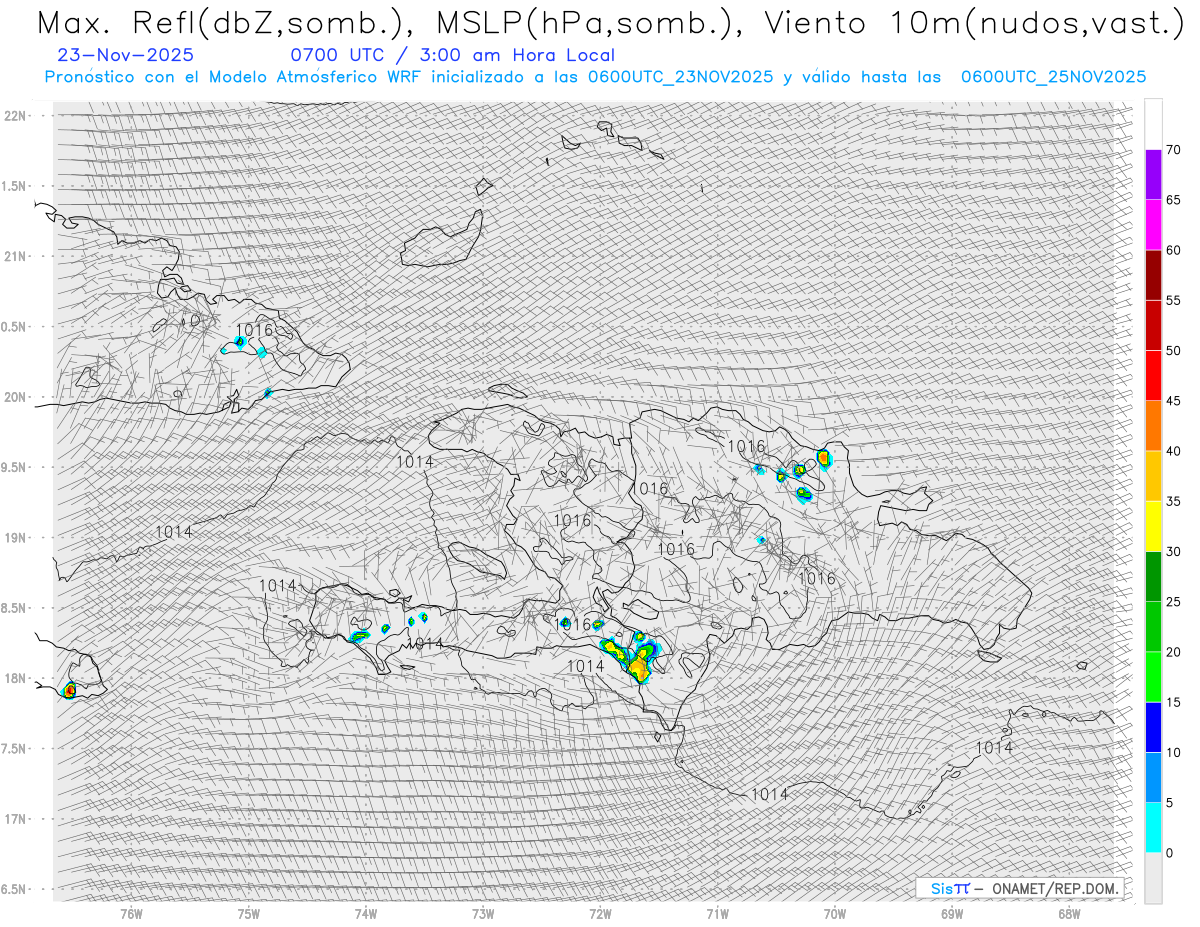This screenshot has width=1200, height=927.
Task: Click the '75W' longitude label
Action: (x=249, y=913)
